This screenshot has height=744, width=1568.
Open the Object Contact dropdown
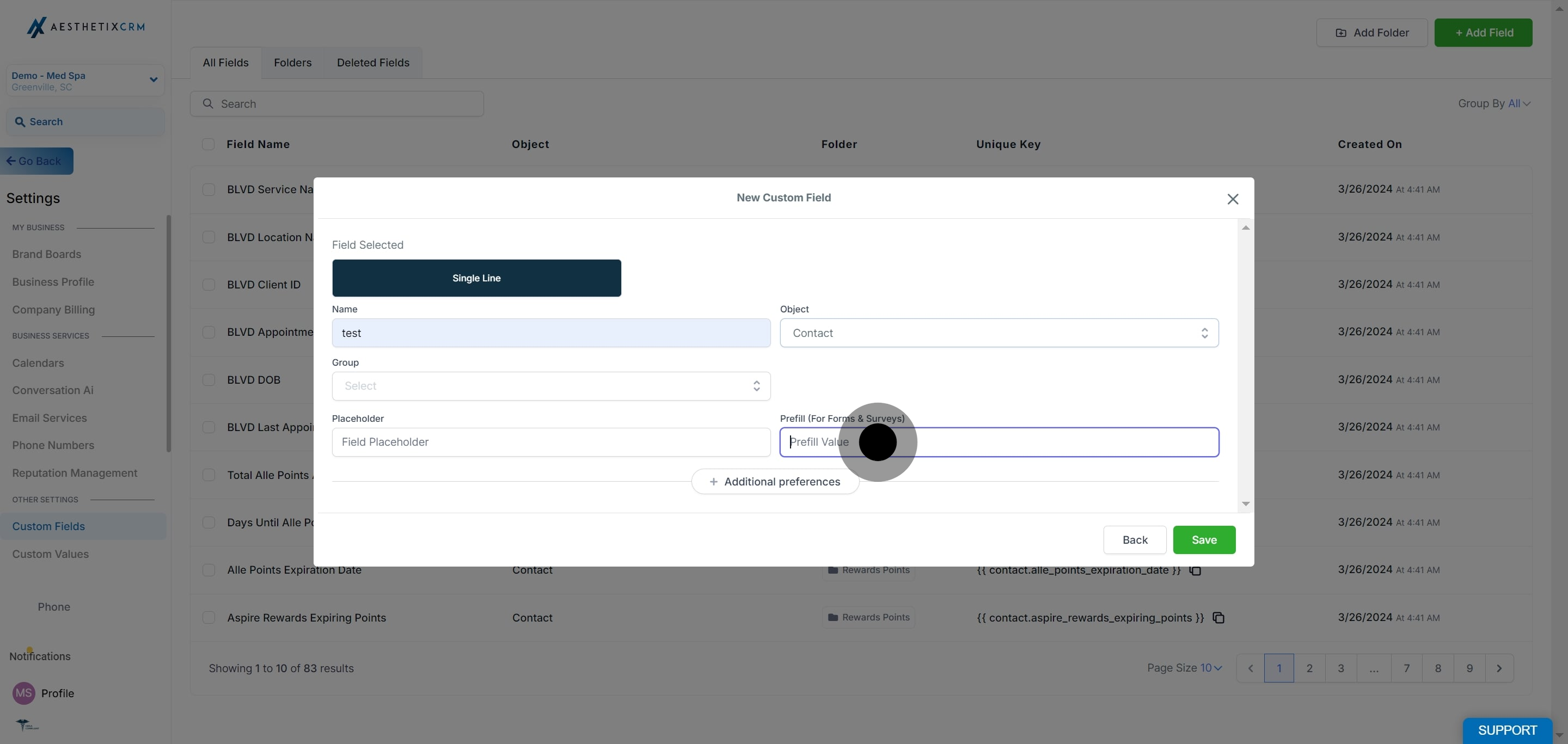(999, 333)
